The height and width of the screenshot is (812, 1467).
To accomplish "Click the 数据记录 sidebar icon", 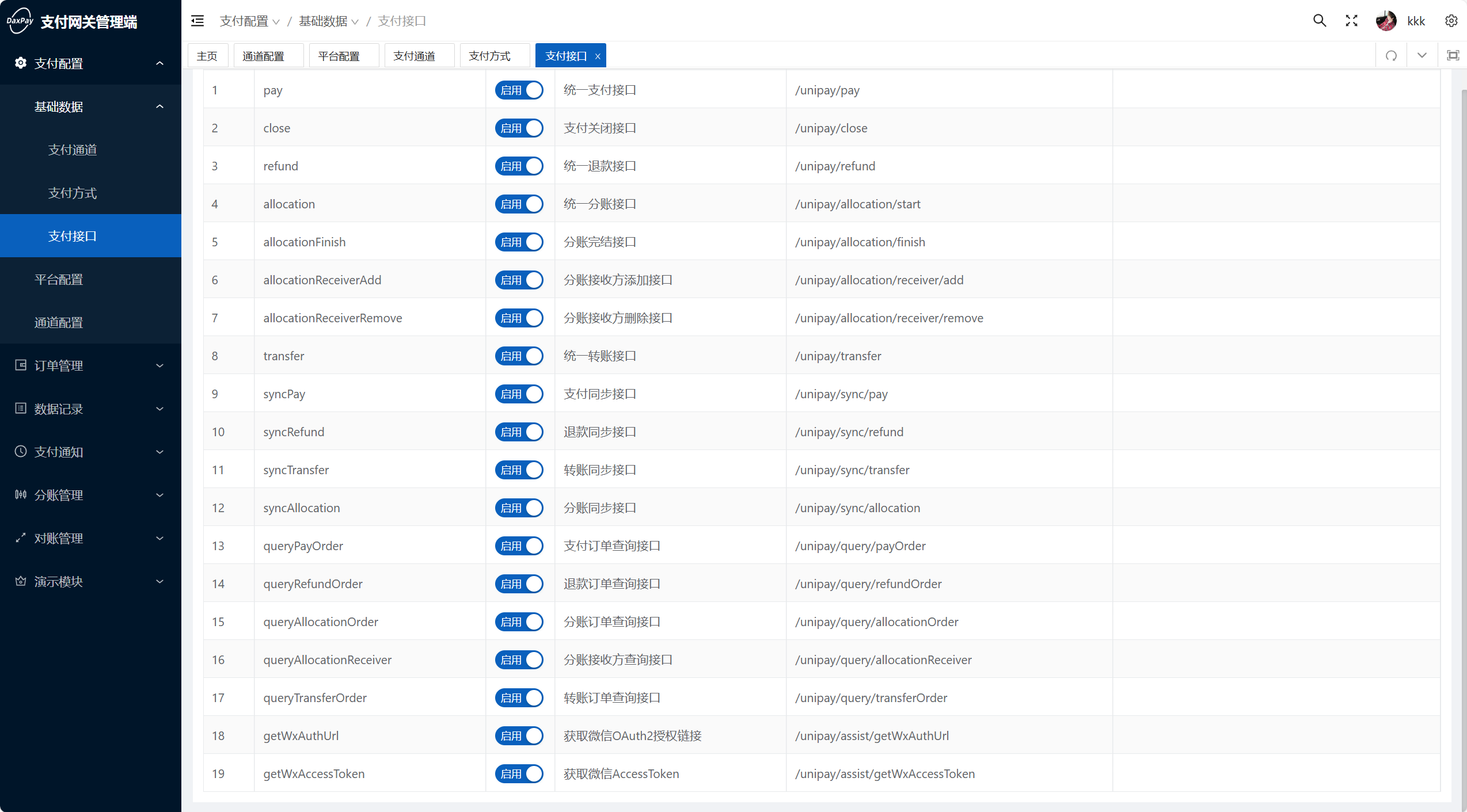I will point(21,409).
